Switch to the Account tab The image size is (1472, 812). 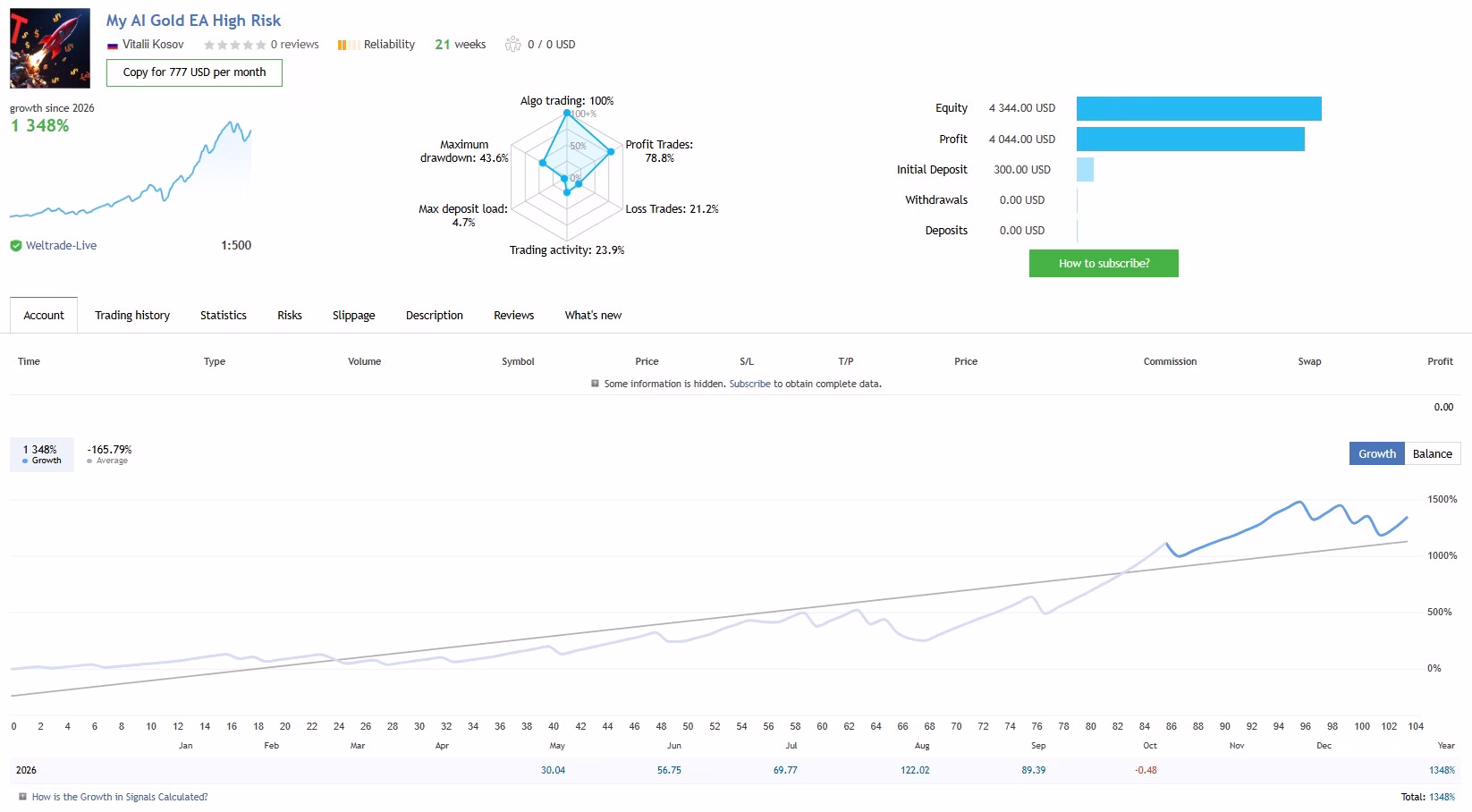44,316
